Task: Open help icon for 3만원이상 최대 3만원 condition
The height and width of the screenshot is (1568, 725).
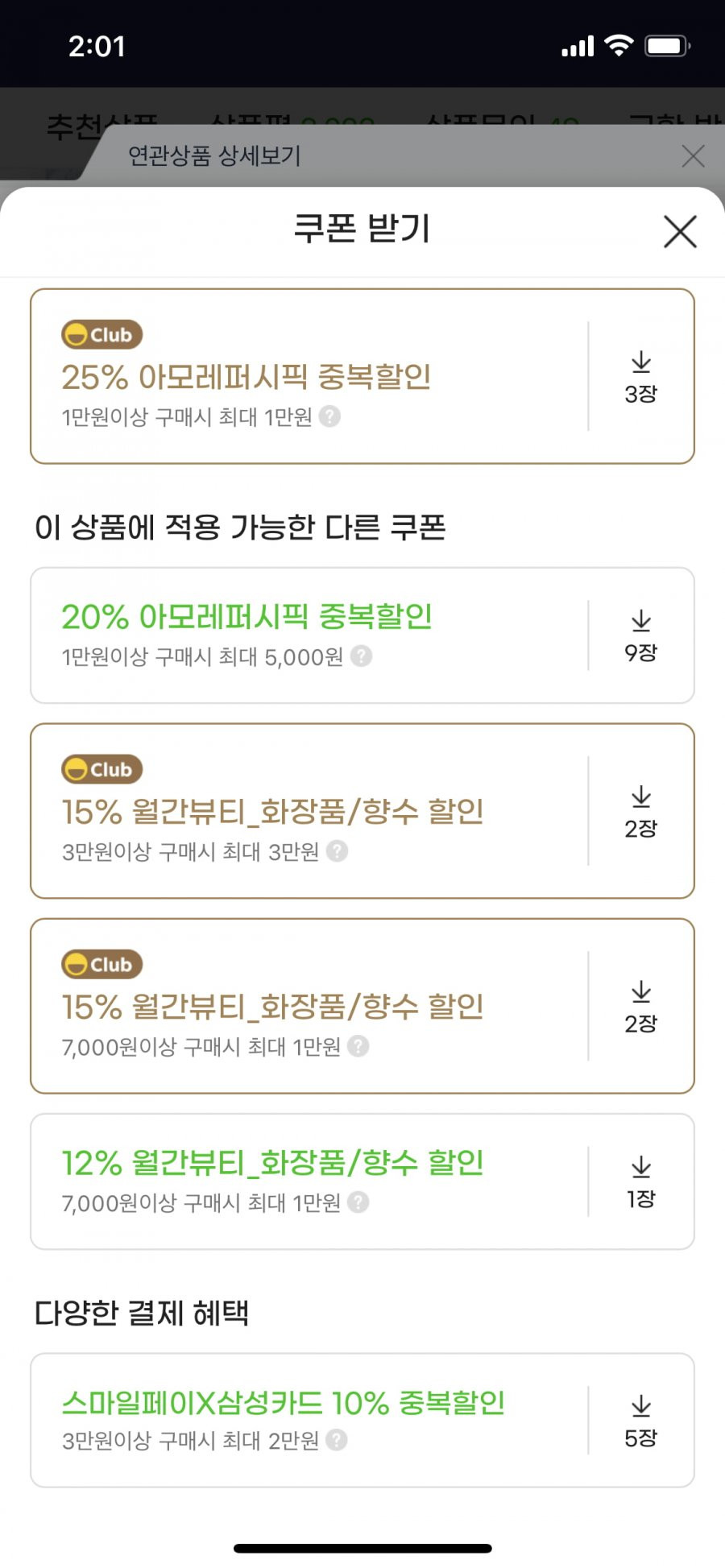Action: pyautogui.click(x=337, y=851)
